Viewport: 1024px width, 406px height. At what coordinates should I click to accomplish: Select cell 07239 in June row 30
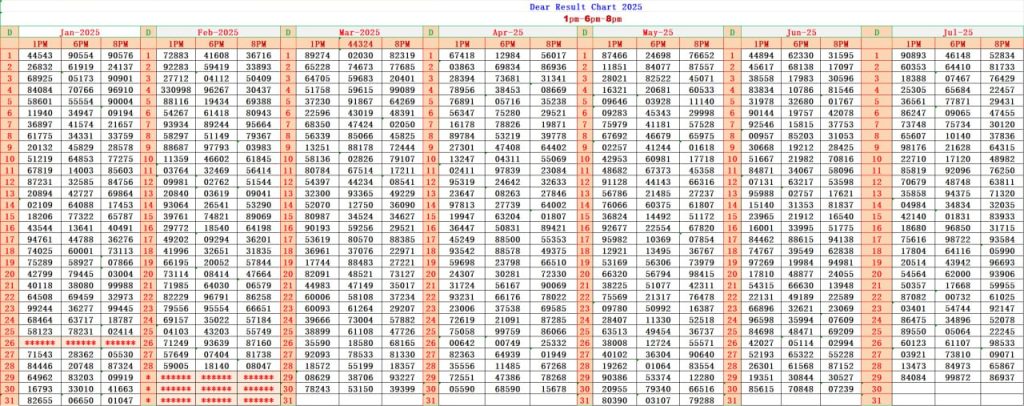pyautogui.click(x=840, y=388)
